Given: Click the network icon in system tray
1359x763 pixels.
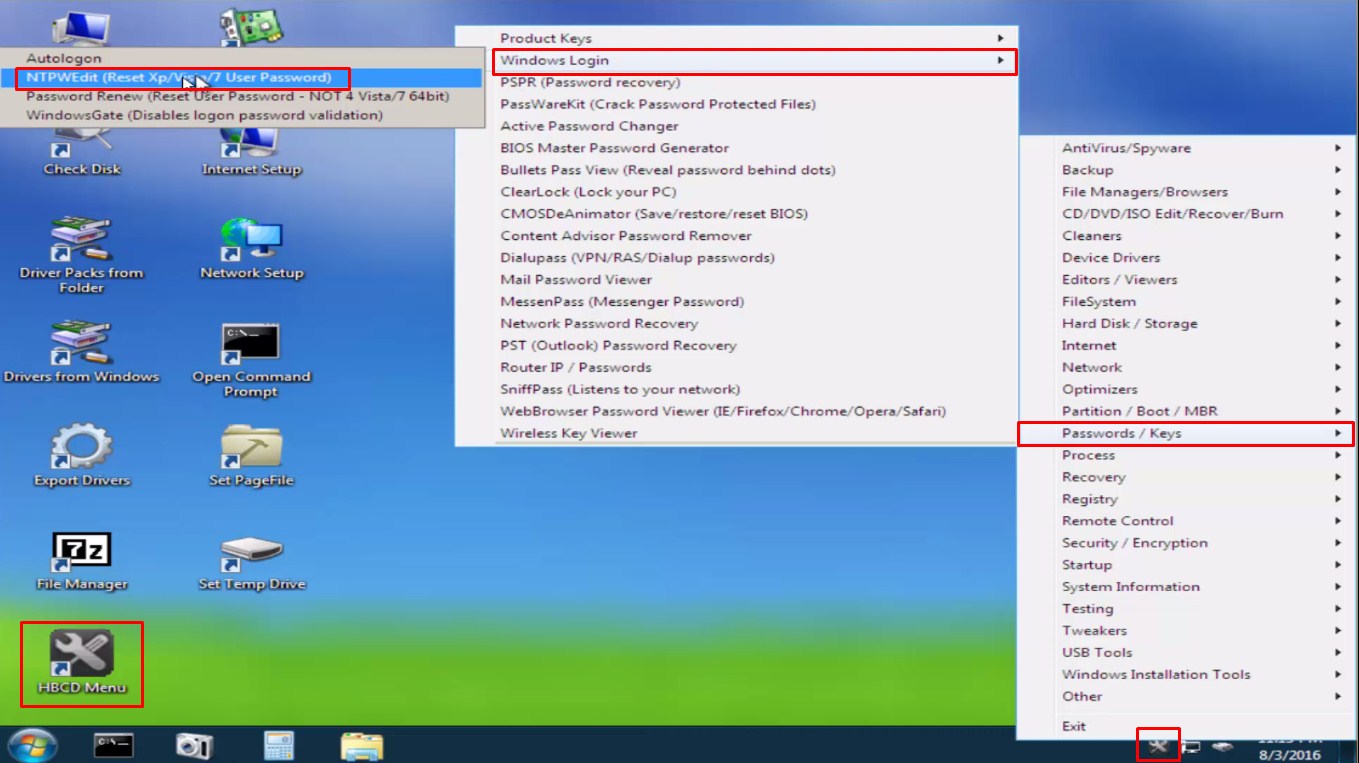Looking at the screenshot, I should 1191,746.
